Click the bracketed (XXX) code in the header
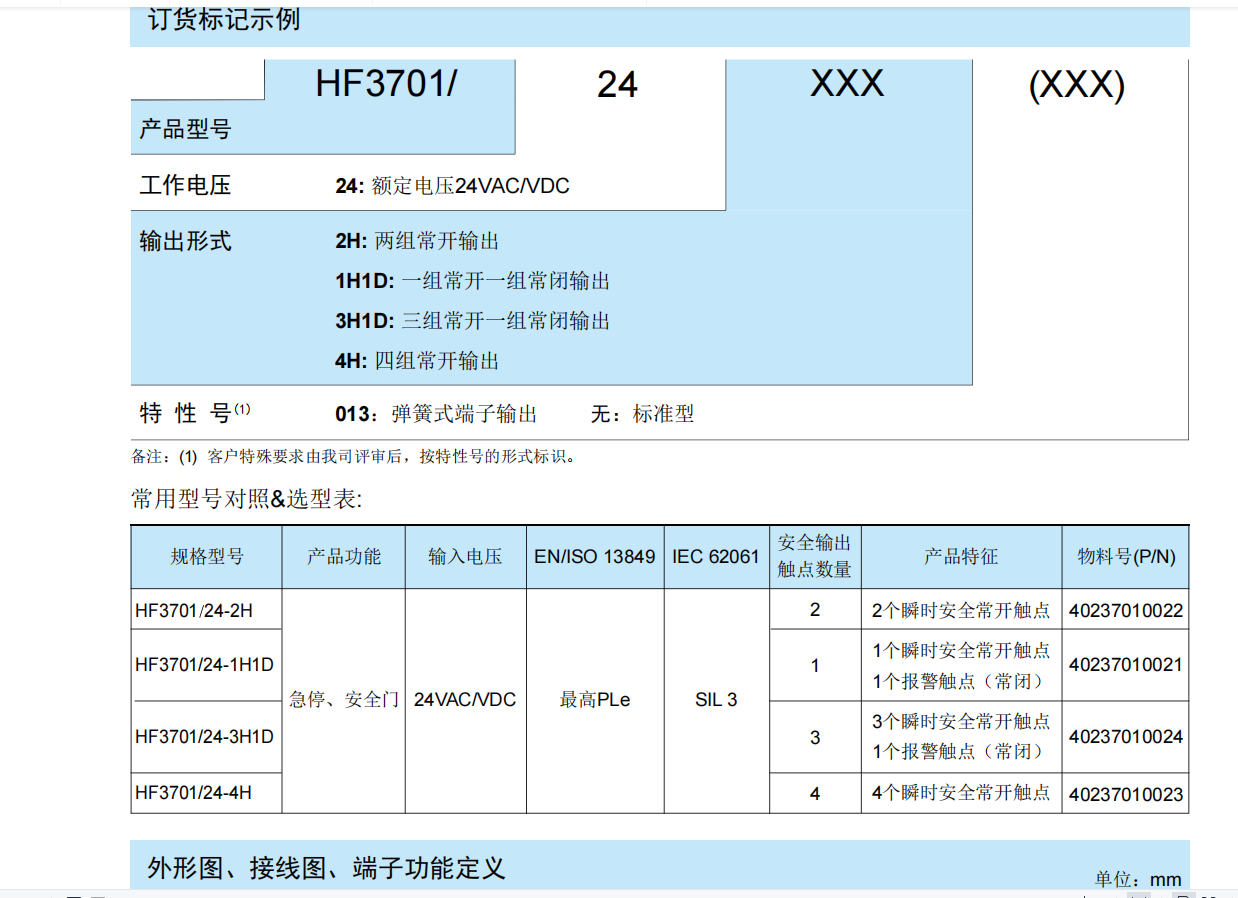 [1077, 86]
